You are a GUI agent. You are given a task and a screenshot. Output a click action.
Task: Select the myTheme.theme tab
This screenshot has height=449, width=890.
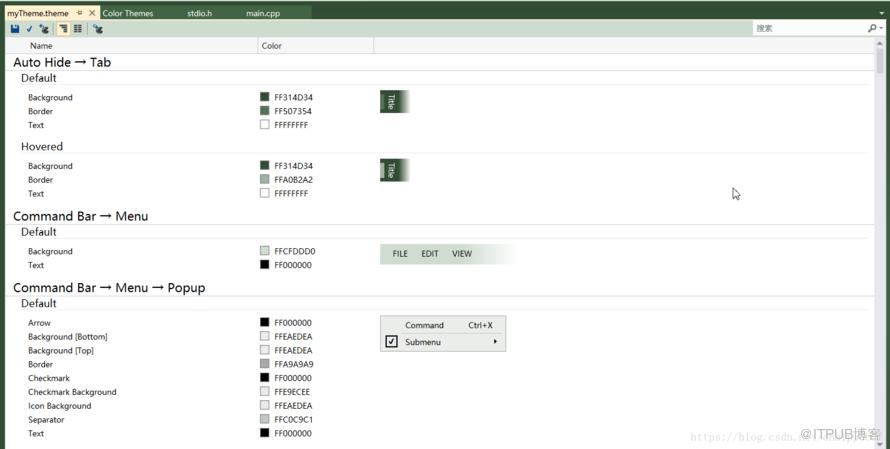pyautogui.click(x=38, y=12)
